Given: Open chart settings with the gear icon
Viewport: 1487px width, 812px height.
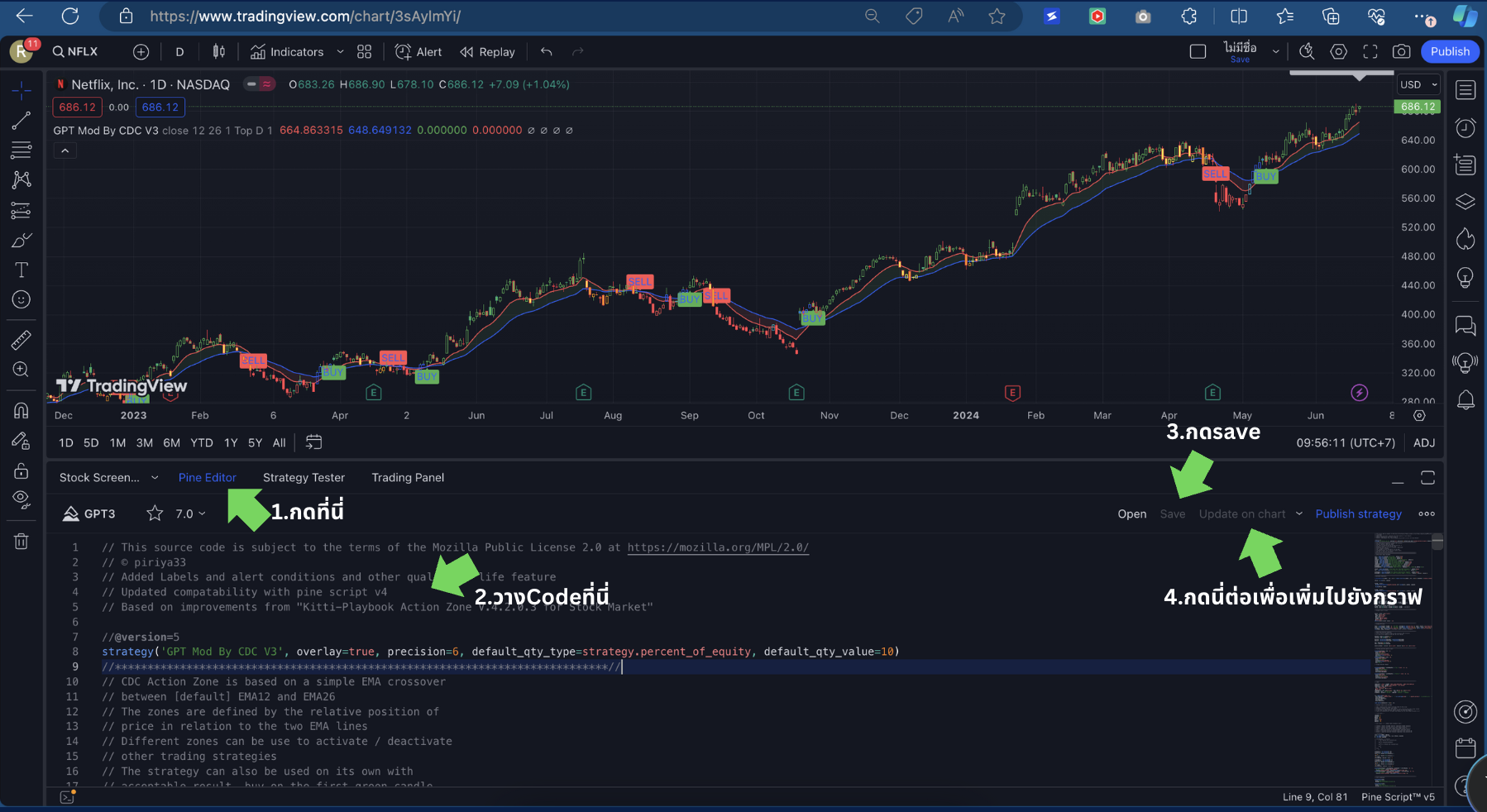Looking at the screenshot, I should (1339, 51).
